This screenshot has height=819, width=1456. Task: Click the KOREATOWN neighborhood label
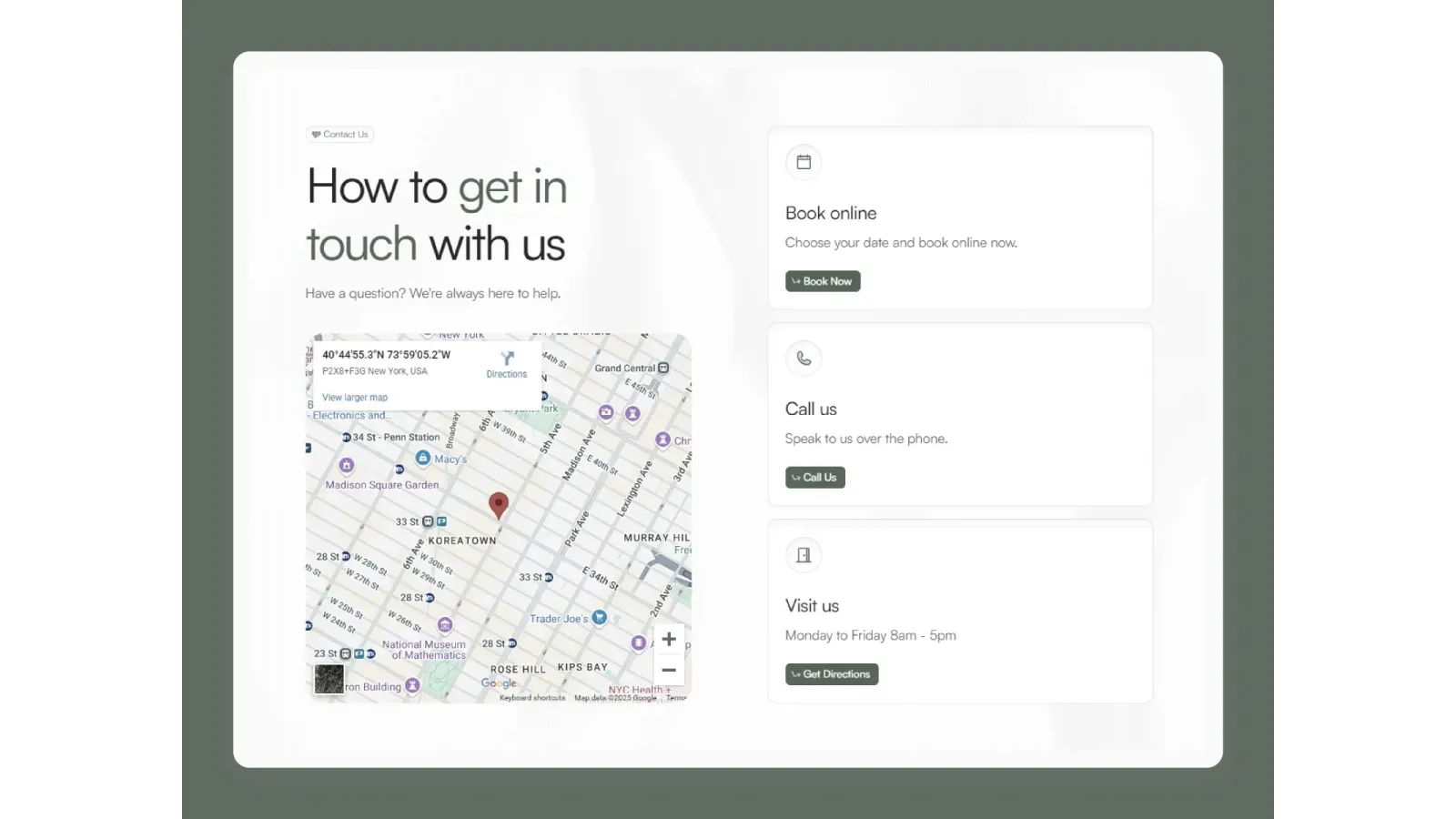click(x=462, y=541)
